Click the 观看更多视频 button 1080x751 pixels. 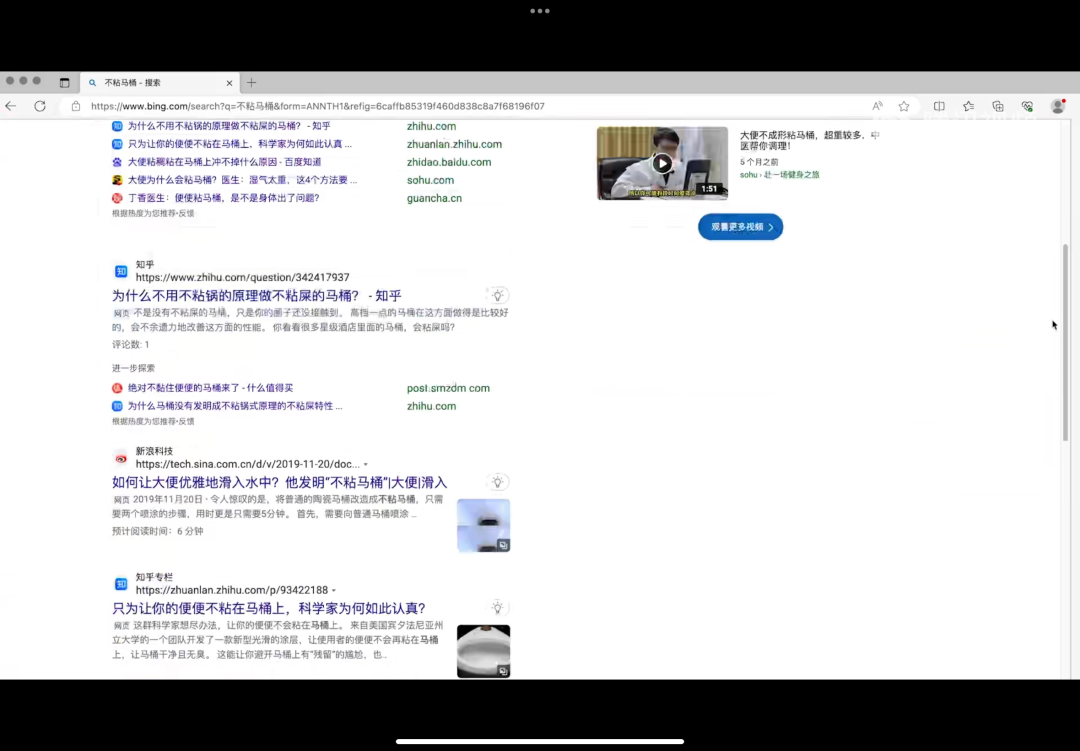740,227
